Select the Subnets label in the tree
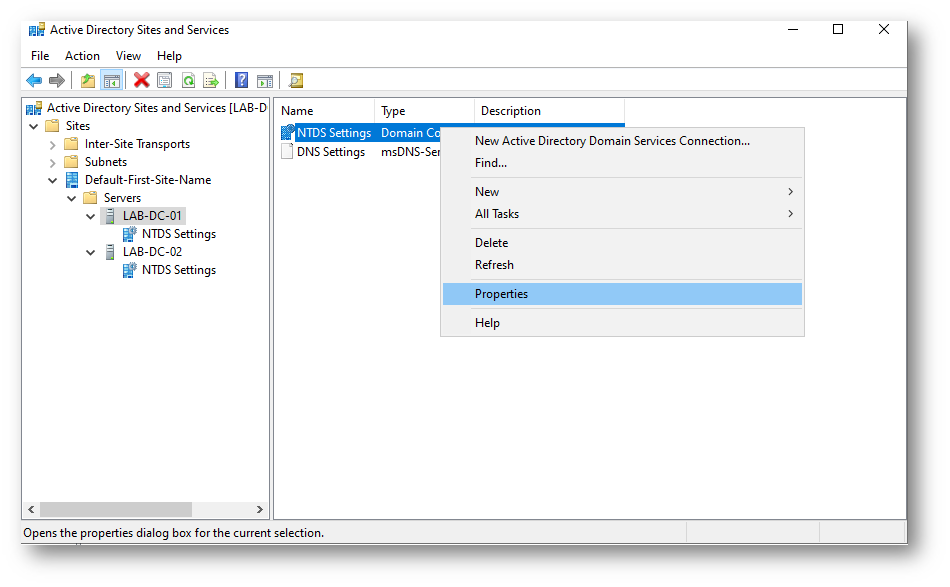950x587 pixels. pyautogui.click(x=106, y=162)
